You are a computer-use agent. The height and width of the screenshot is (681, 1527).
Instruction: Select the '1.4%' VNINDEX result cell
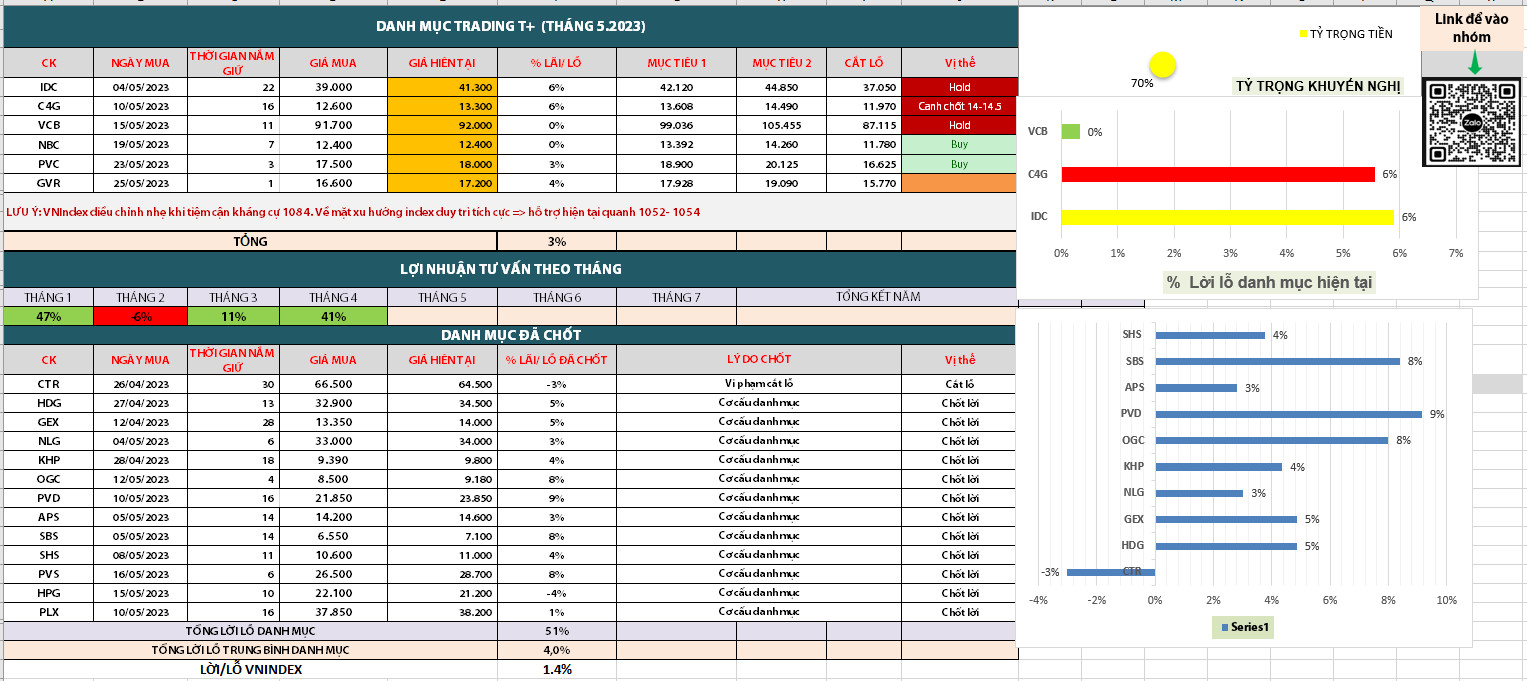point(557,669)
